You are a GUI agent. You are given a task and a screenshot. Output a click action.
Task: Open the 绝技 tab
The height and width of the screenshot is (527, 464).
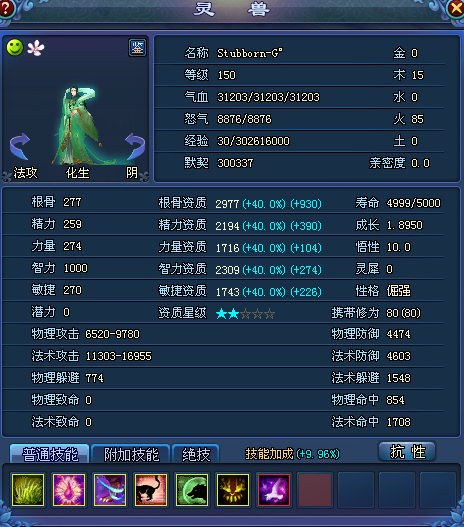click(196, 454)
